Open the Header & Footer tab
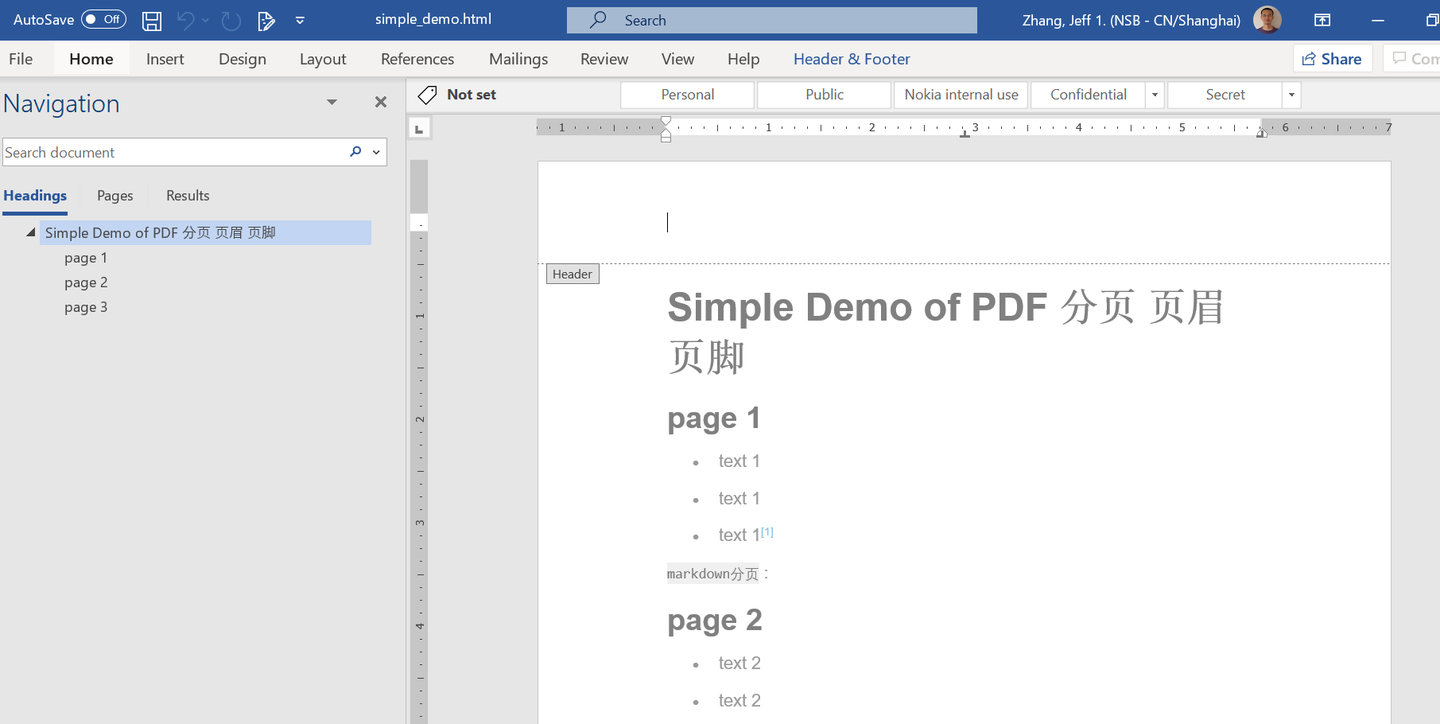Viewport: 1440px width, 724px height. (852, 59)
